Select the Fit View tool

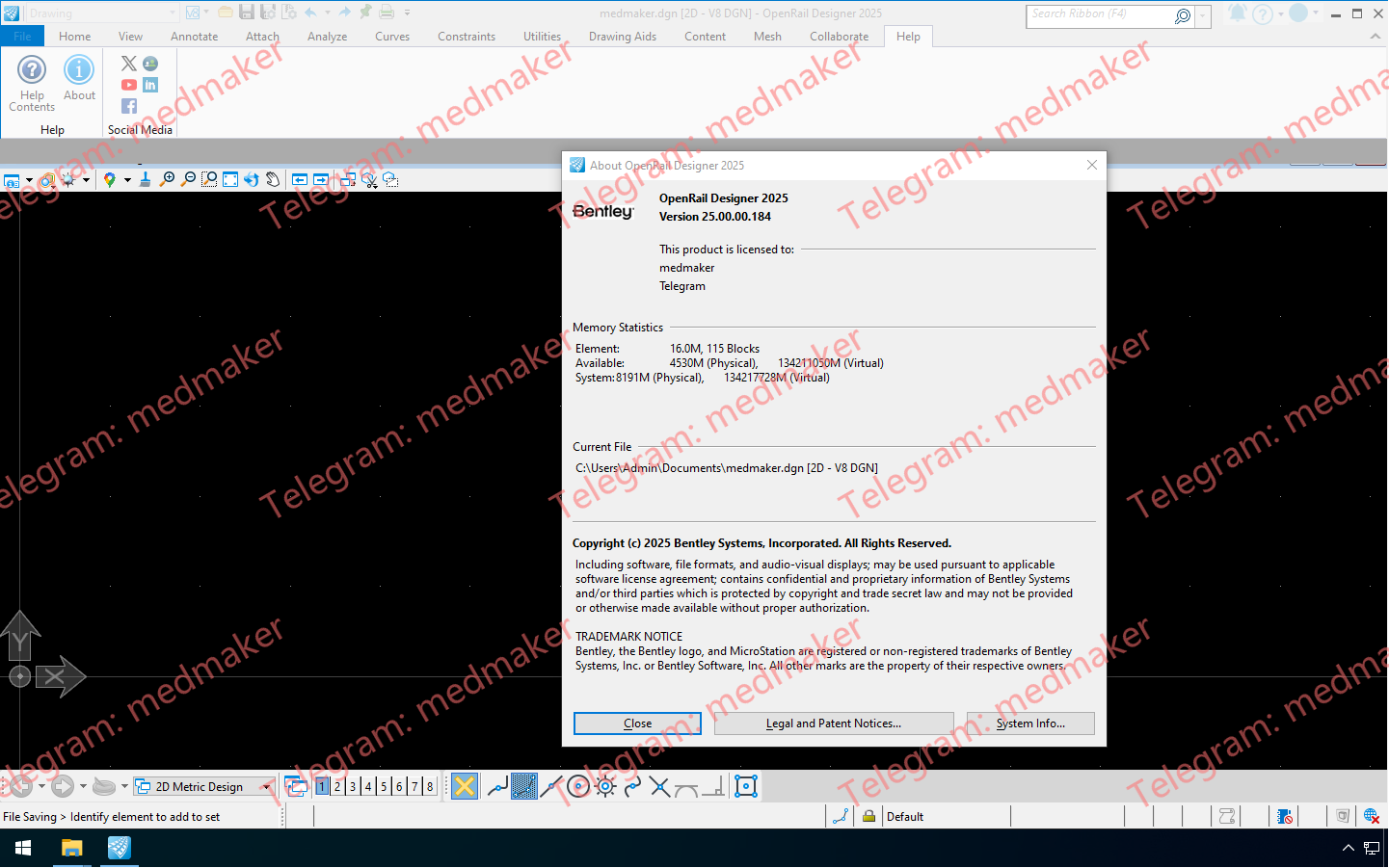tap(231, 179)
